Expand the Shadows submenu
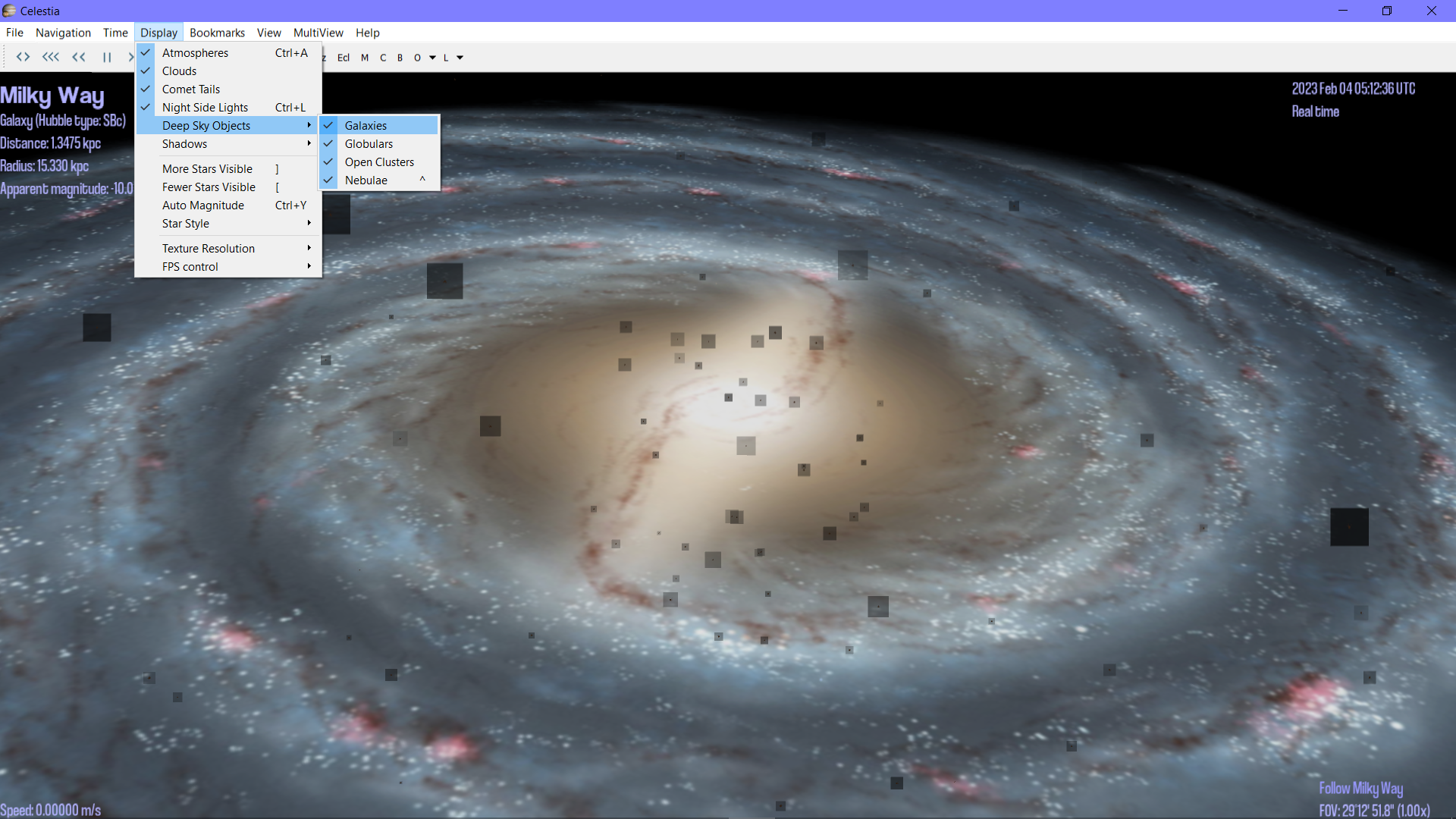 [x=228, y=144]
